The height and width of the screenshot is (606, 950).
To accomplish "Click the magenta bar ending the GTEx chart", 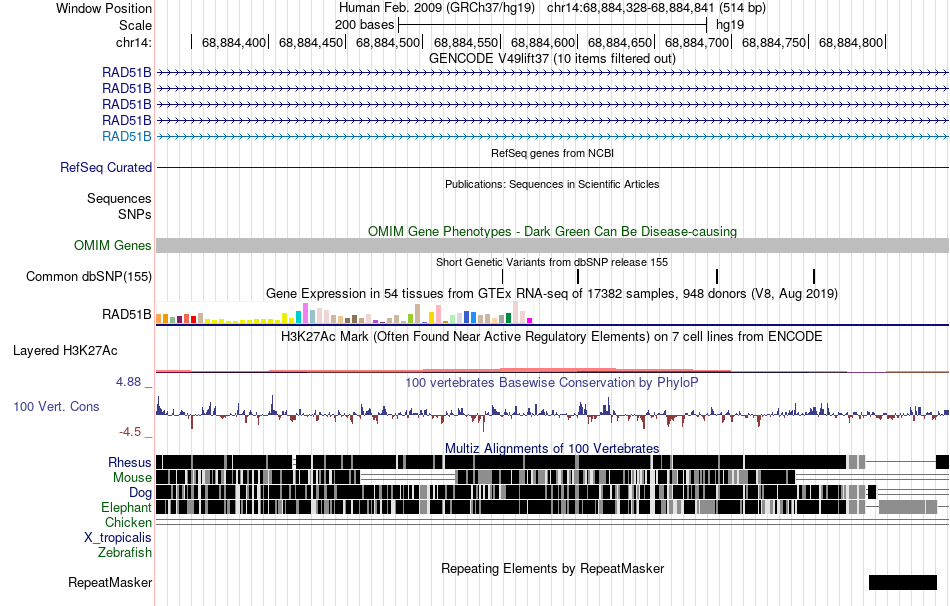I will [x=530, y=321].
